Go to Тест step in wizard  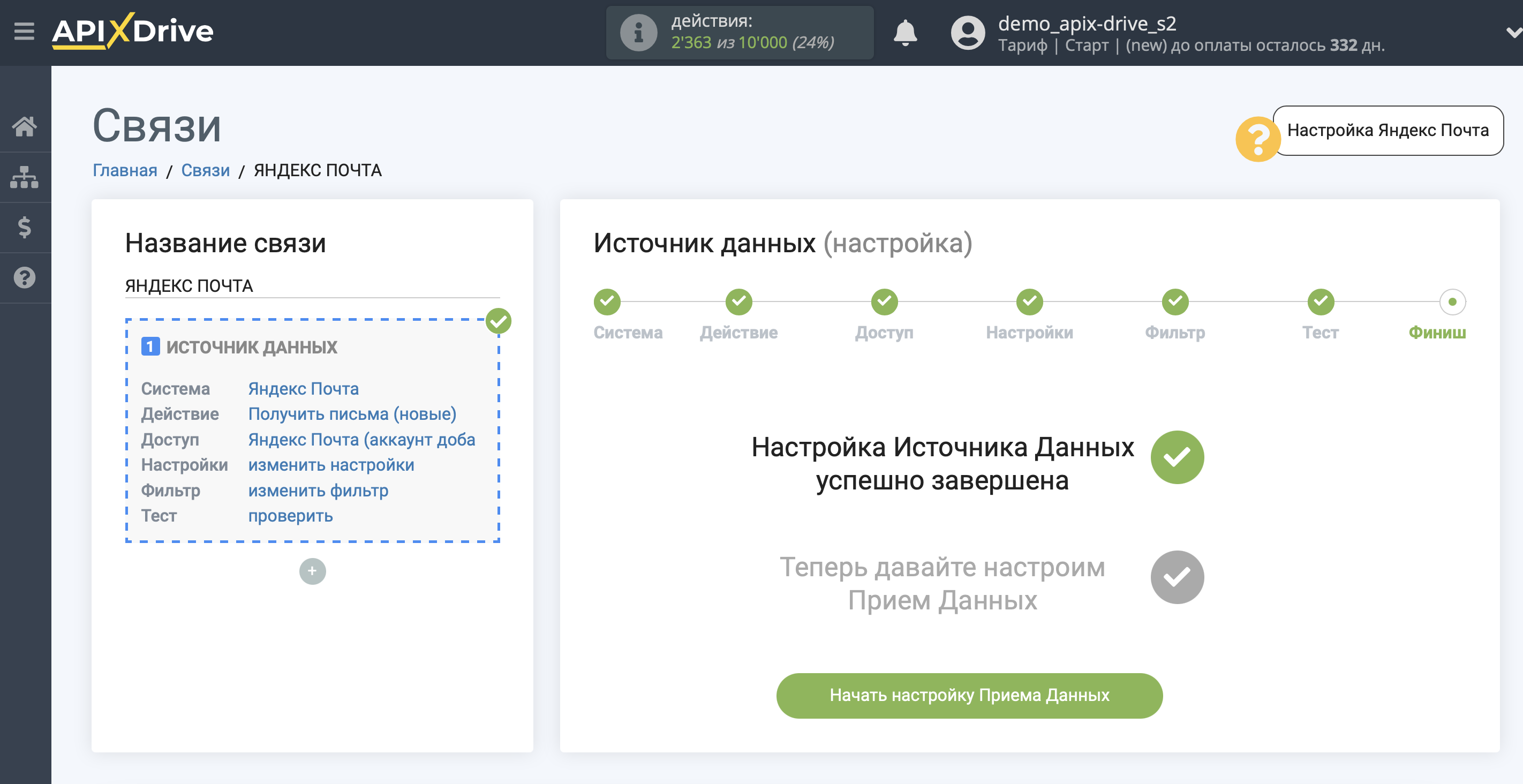pyautogui.click(x=1320, y=332)
